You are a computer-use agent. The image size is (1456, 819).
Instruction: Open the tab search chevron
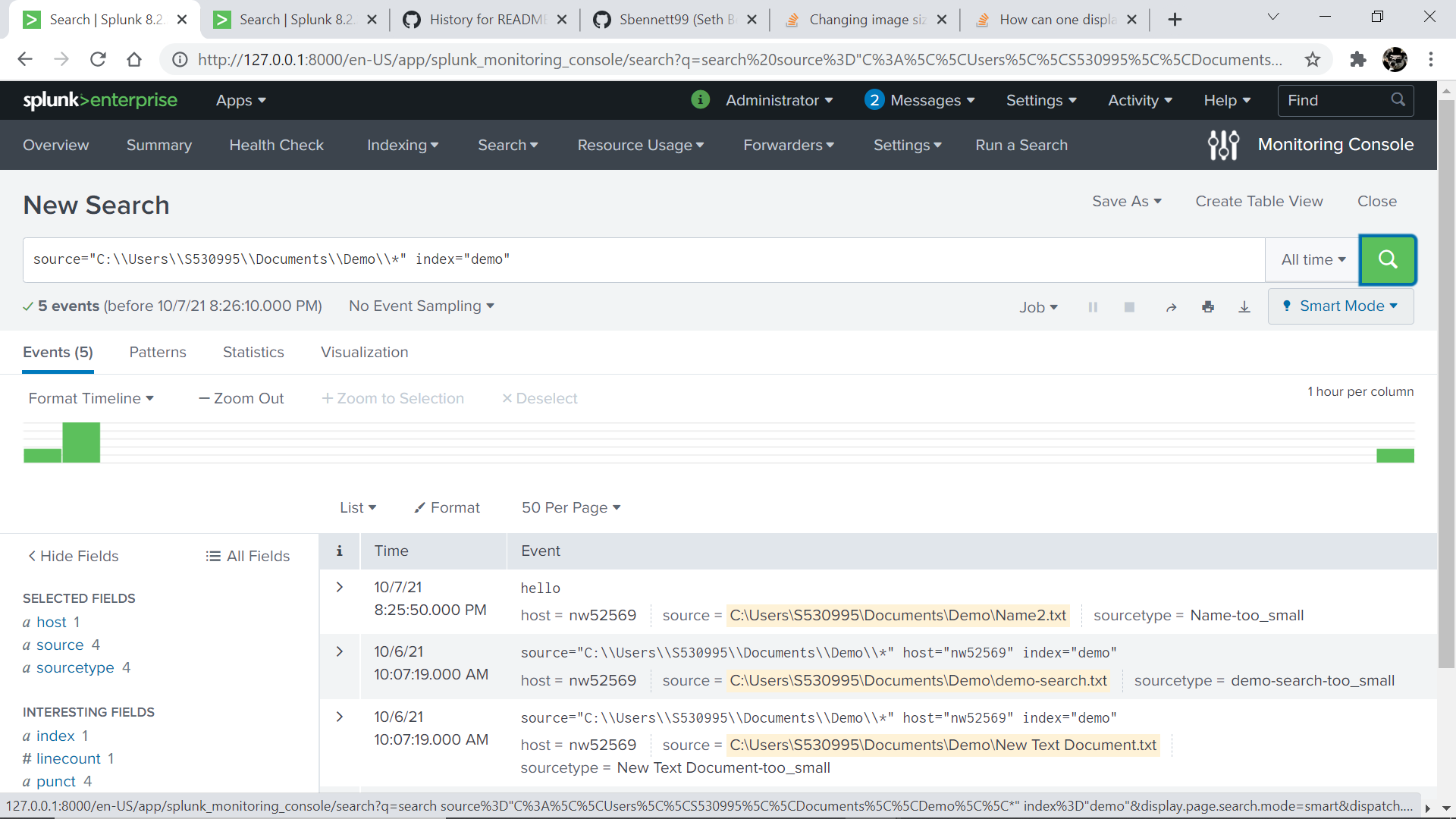[1273, 17]
